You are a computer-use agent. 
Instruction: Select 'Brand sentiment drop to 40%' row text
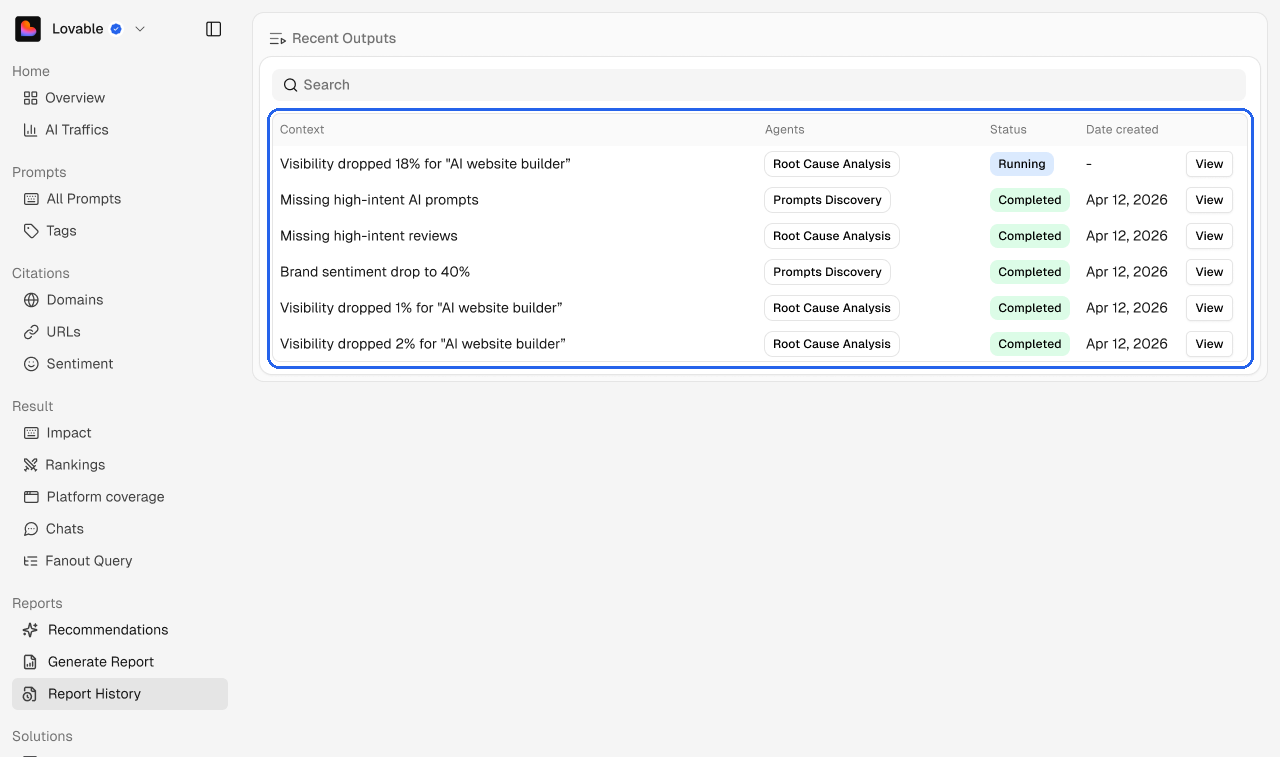point(375,272)
